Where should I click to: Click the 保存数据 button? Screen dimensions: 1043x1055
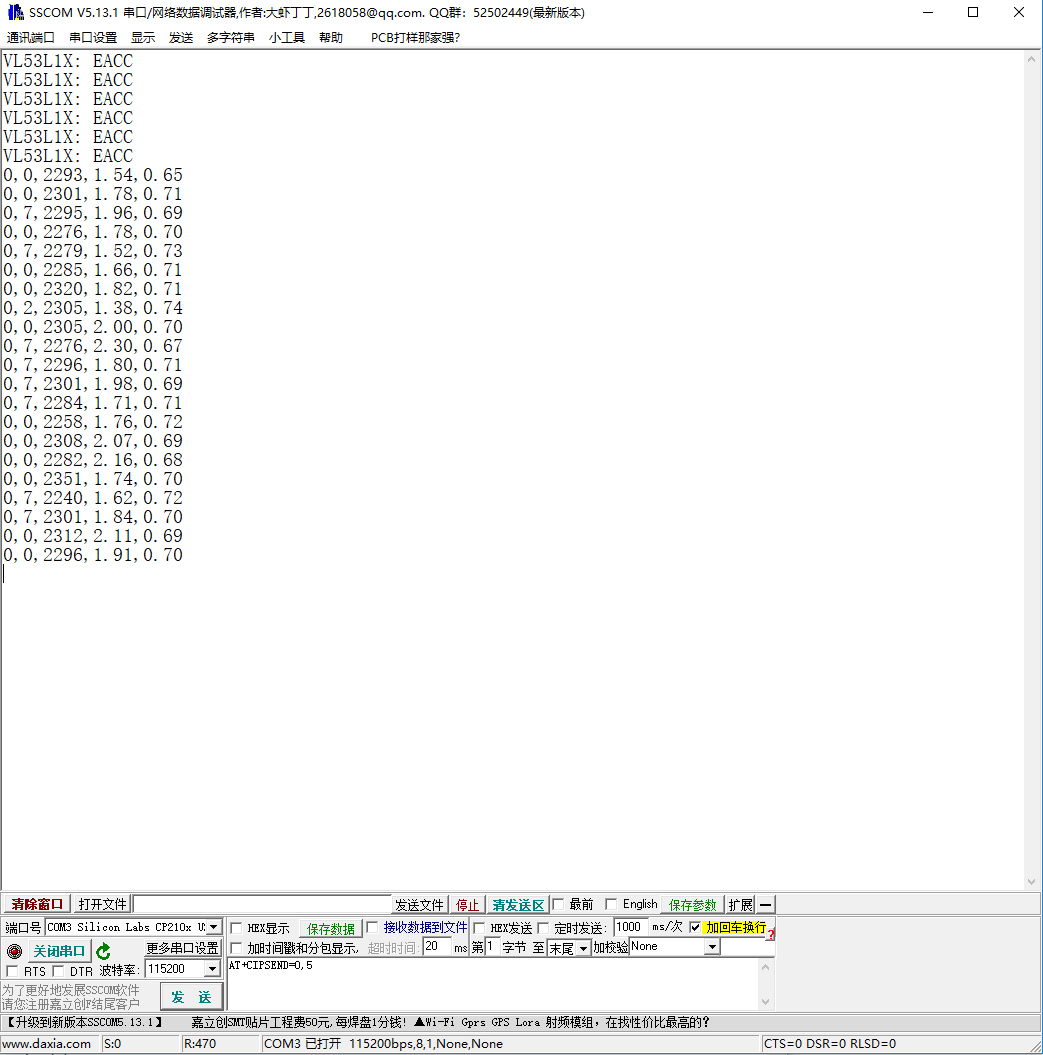(330, 929)
